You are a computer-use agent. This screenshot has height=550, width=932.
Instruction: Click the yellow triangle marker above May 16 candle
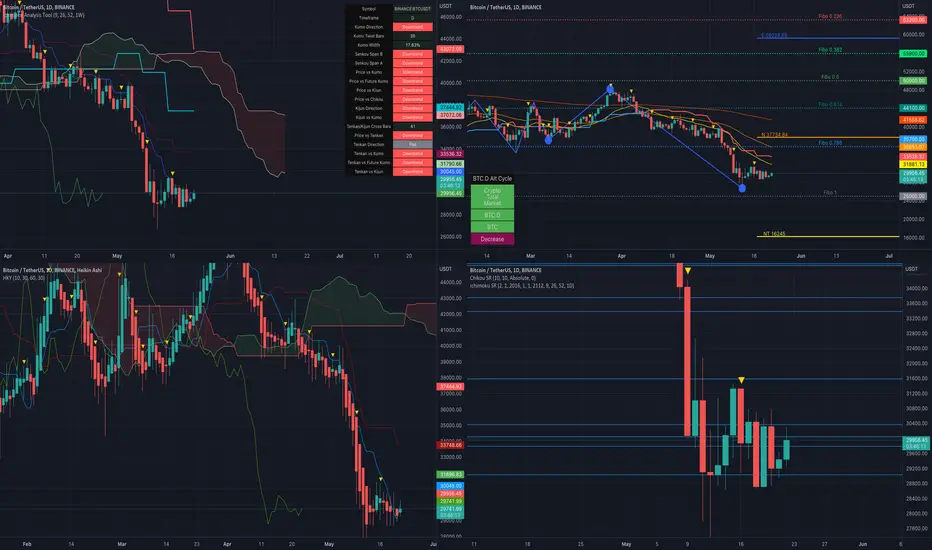[x=741, y=380]
